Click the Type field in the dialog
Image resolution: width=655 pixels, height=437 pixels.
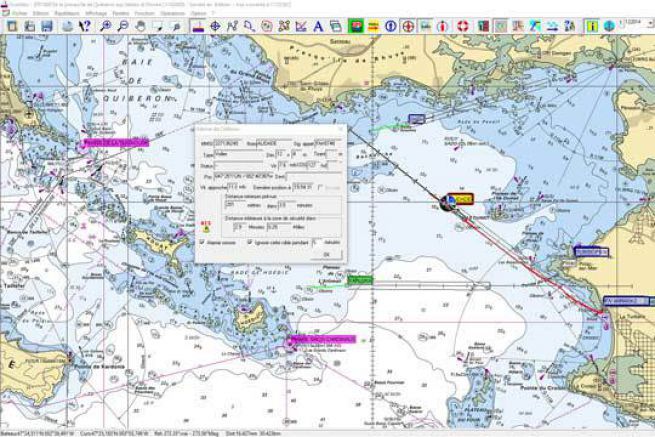(239, 155)
